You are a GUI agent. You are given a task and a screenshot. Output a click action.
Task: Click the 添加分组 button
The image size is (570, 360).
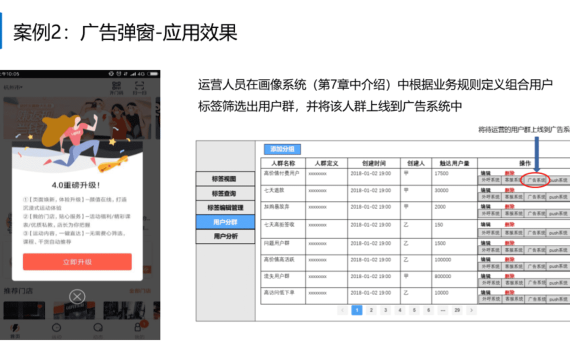point(282,149)
